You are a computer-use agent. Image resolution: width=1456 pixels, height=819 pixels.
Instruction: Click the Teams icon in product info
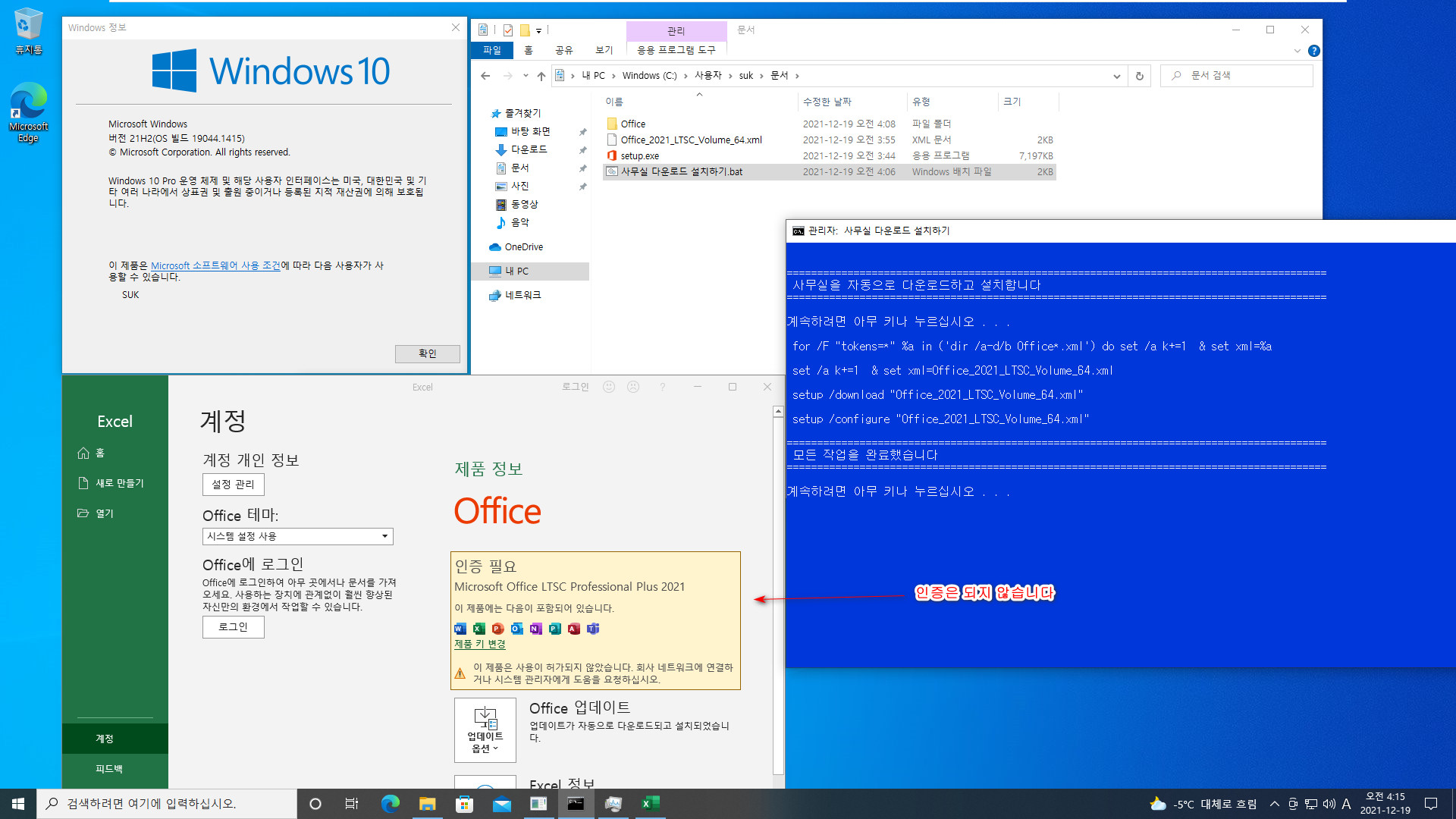pos(593,629)
